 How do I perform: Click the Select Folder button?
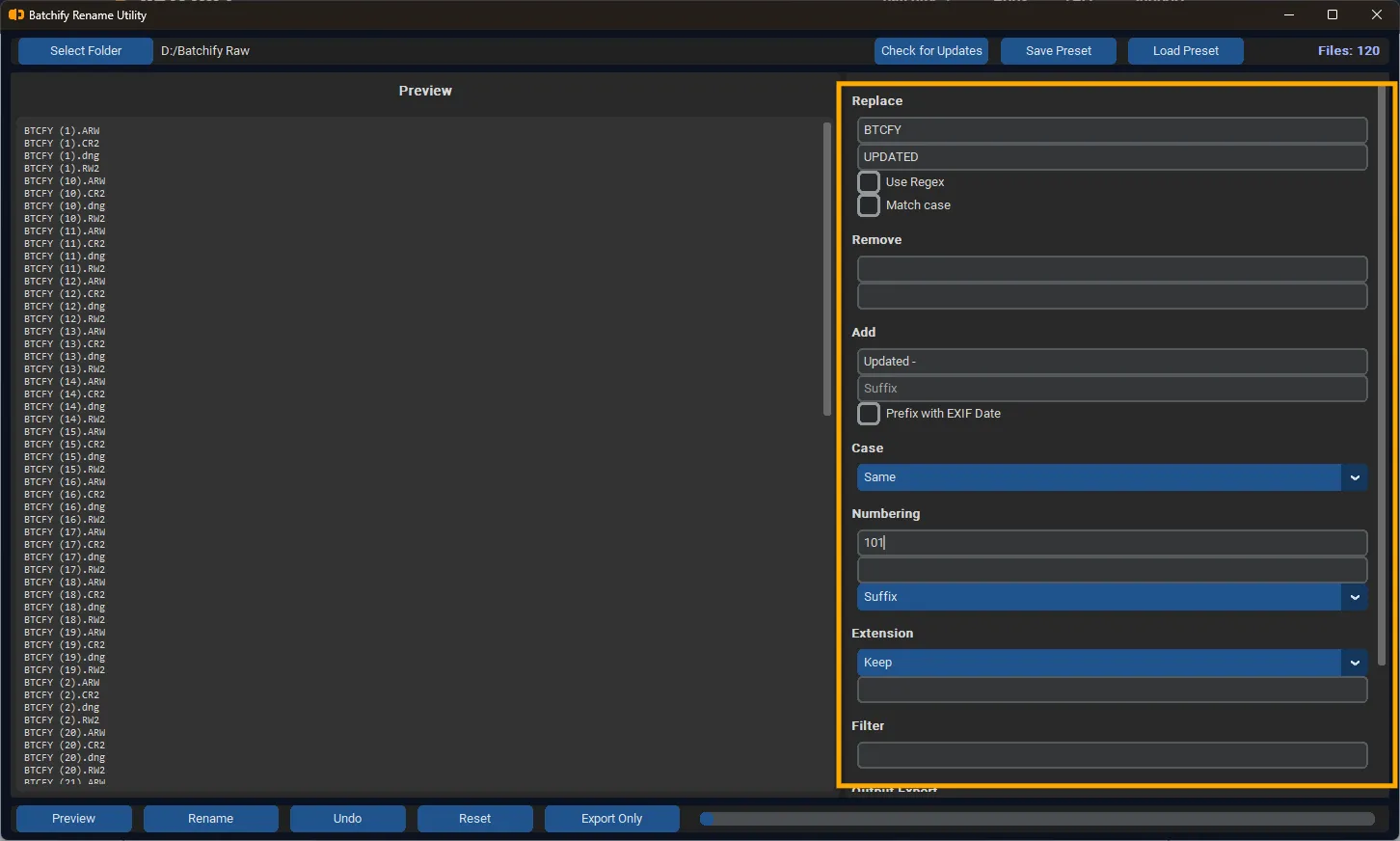85,50
